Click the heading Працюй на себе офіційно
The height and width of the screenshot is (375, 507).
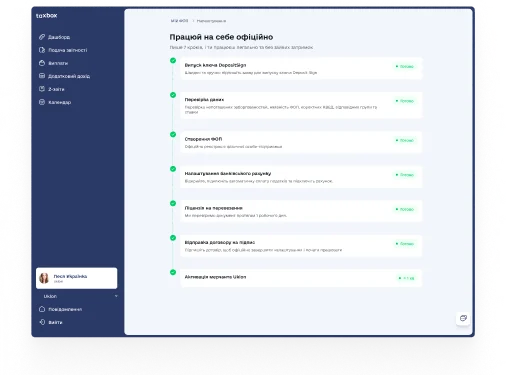[x=221, y=37]
